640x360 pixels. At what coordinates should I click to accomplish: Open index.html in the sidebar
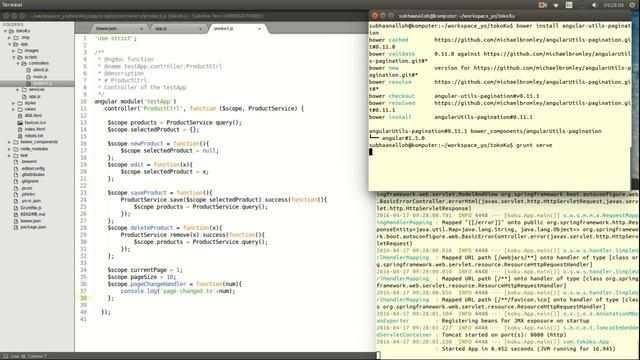tap(34, 129)
